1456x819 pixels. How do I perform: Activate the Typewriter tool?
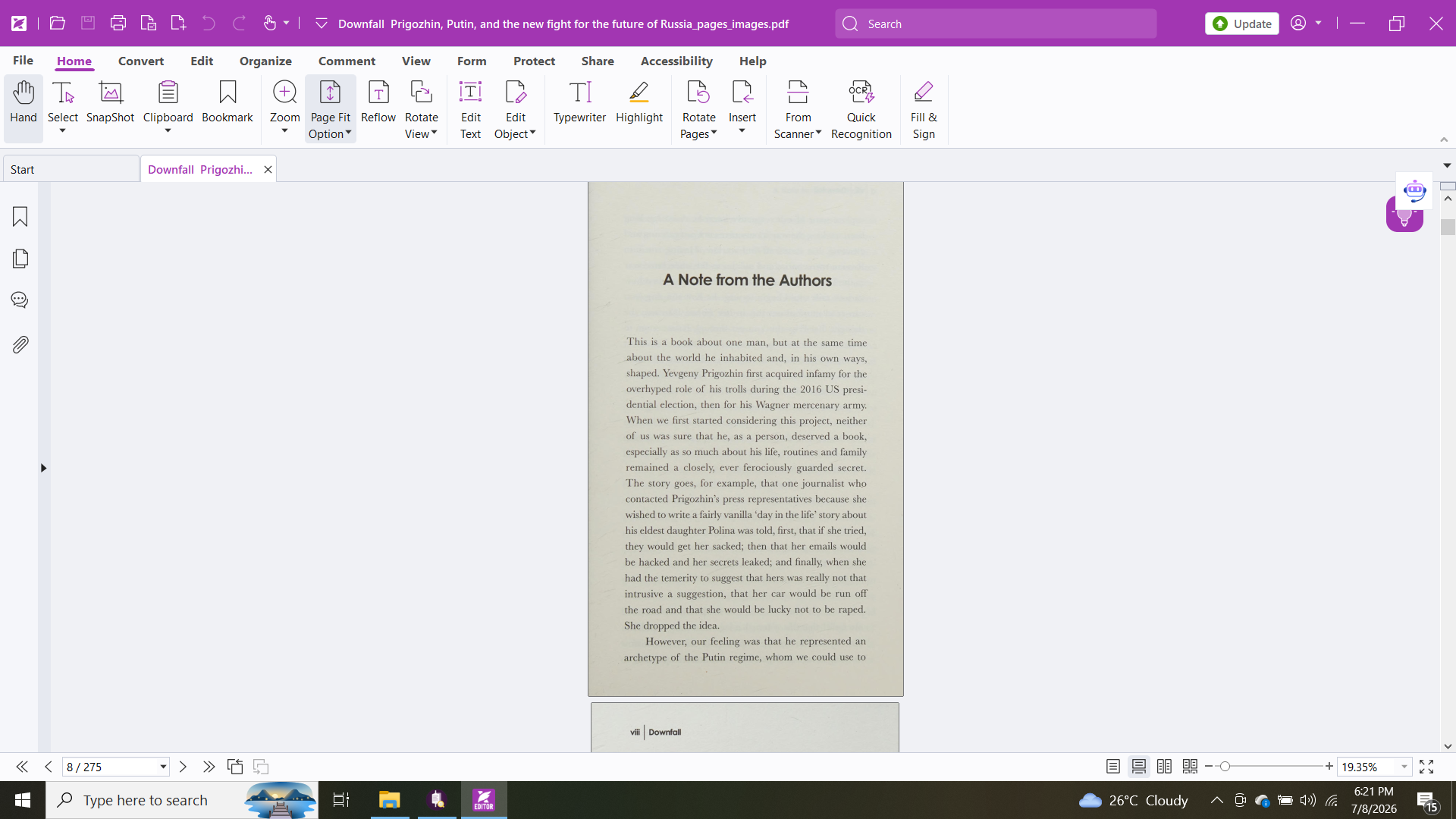click(x=579, y=102)
